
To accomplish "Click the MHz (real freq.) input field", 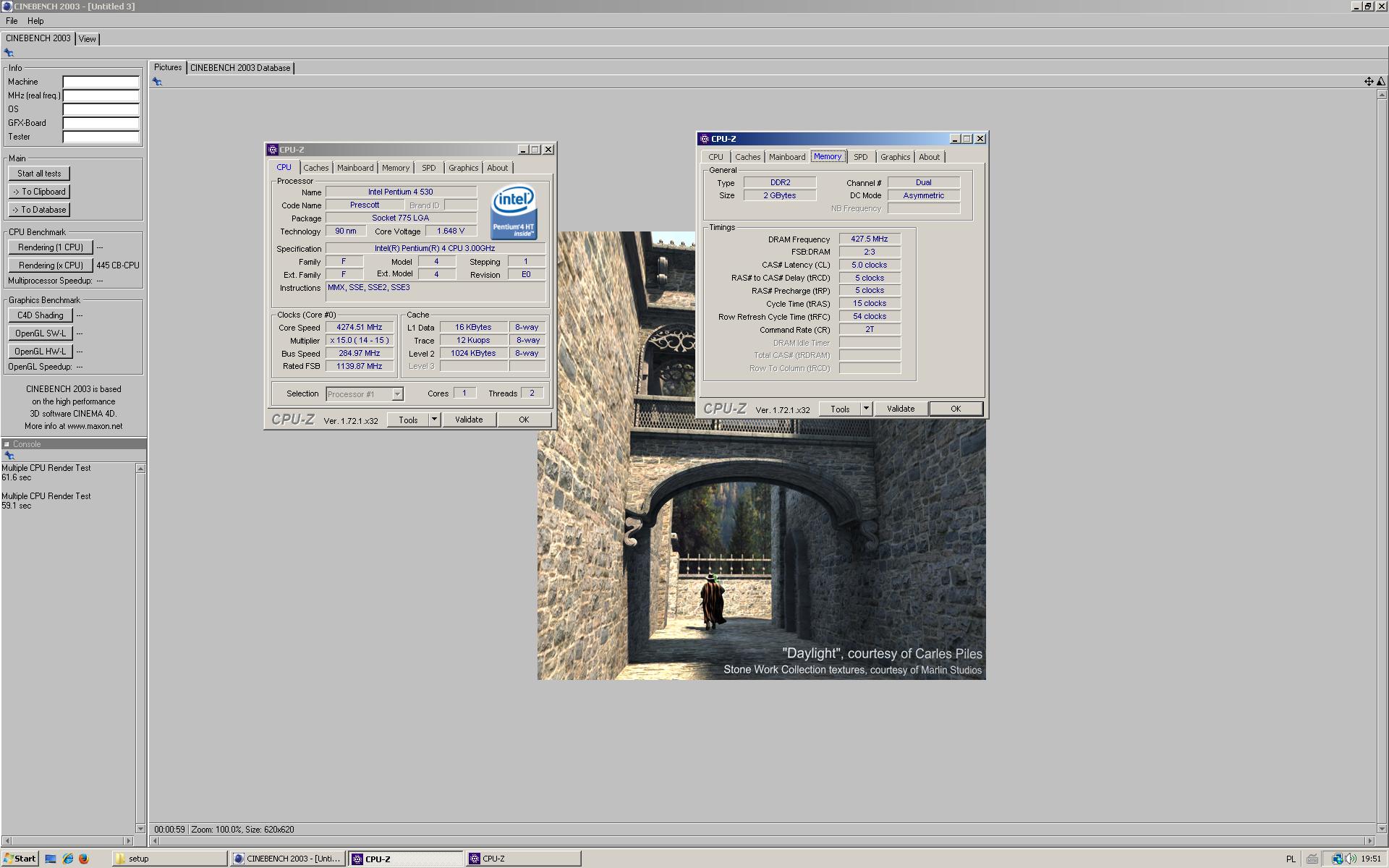I will [101, 95].
